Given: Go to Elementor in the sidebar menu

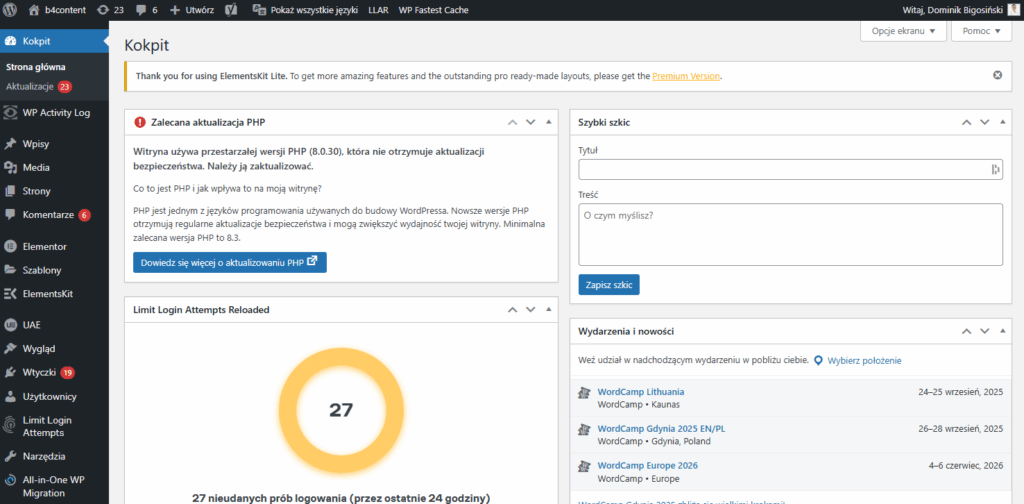Looking at the screenshot, I should [44, 246].
